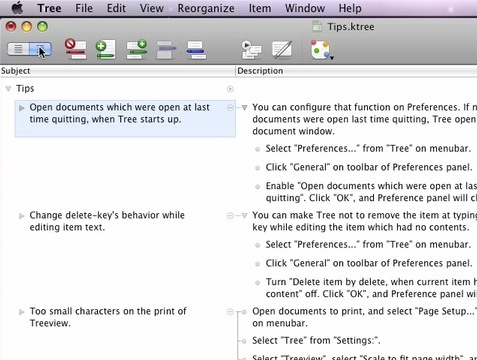
Task: Click bullet beside 'Open documents to print'
Action: [244, 312]
